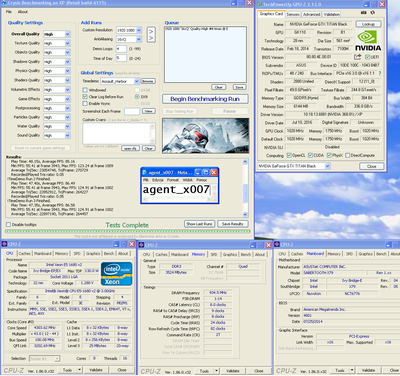Open the Edycja menu in Notepad
400x376 pixels.
[158, 180]
